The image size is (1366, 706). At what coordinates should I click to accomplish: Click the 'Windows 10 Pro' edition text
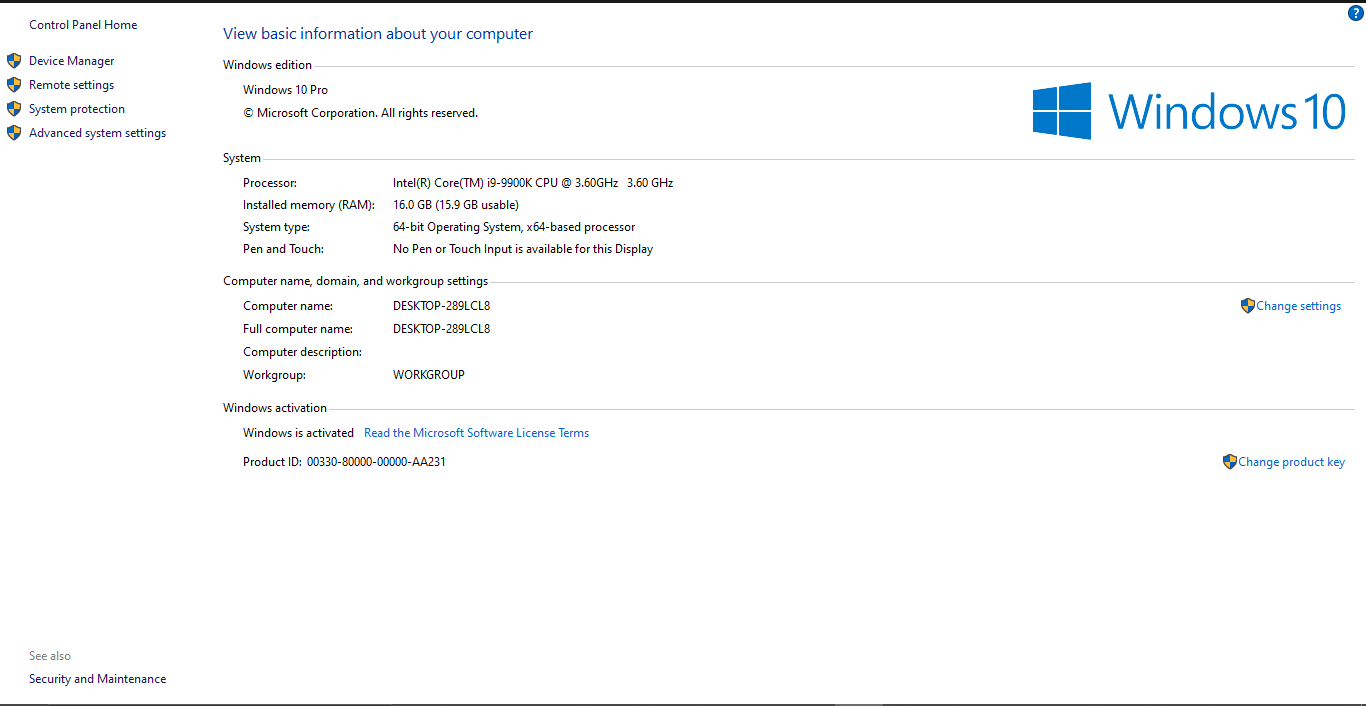coord(286,90)
